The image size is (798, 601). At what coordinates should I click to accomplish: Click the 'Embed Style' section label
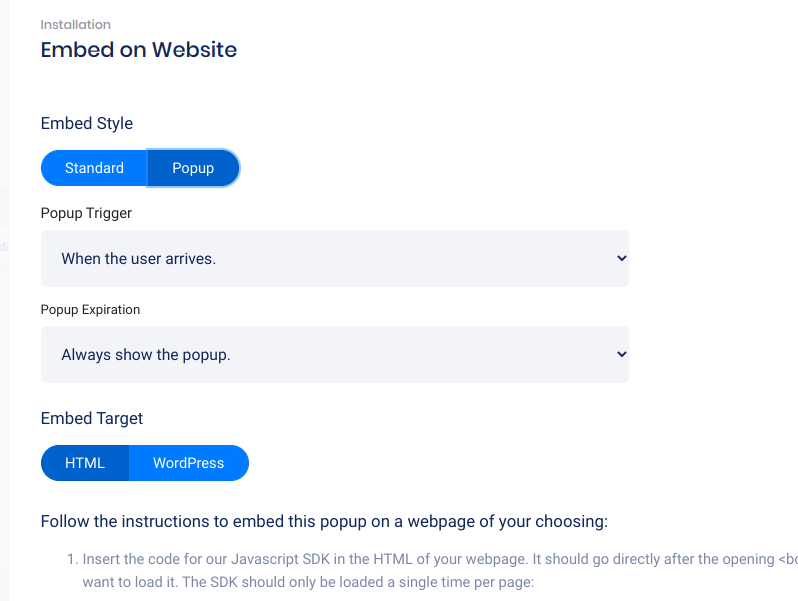(x=87, y=123)
